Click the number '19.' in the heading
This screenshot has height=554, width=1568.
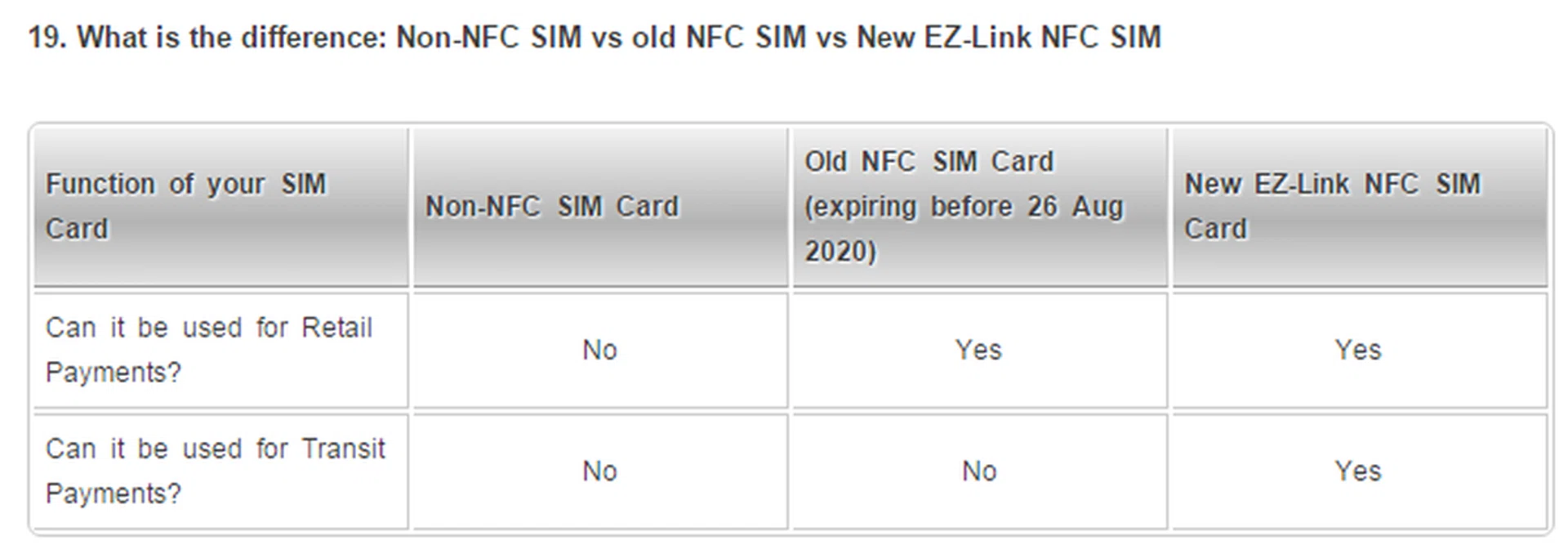47,38
